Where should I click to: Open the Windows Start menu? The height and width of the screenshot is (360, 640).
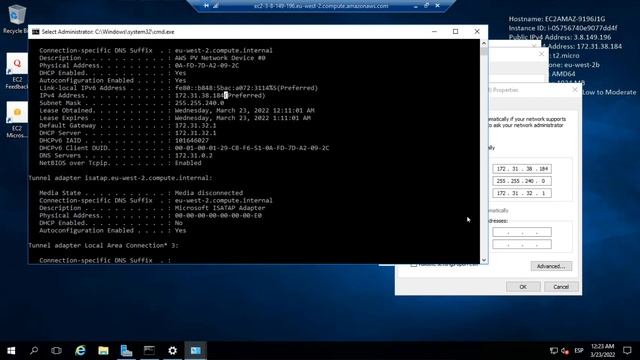point(11,350)
